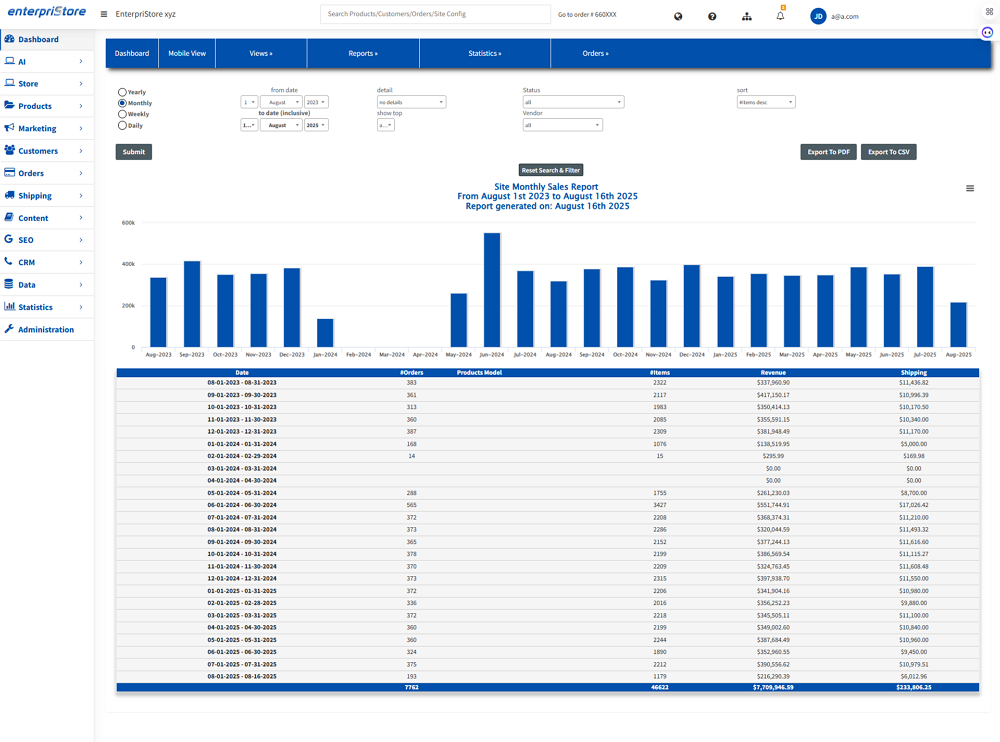Click the enterpriStore logo
This screenshot has height=742, width=1000.
(x=47, y=11)
